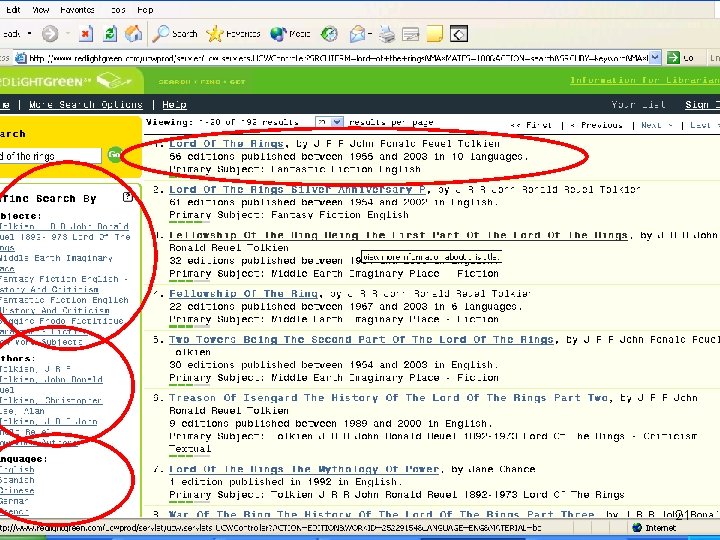Viewport: 720px width, 540px height.
Task: Click the Stop loading icon
Action: (86, 34)
